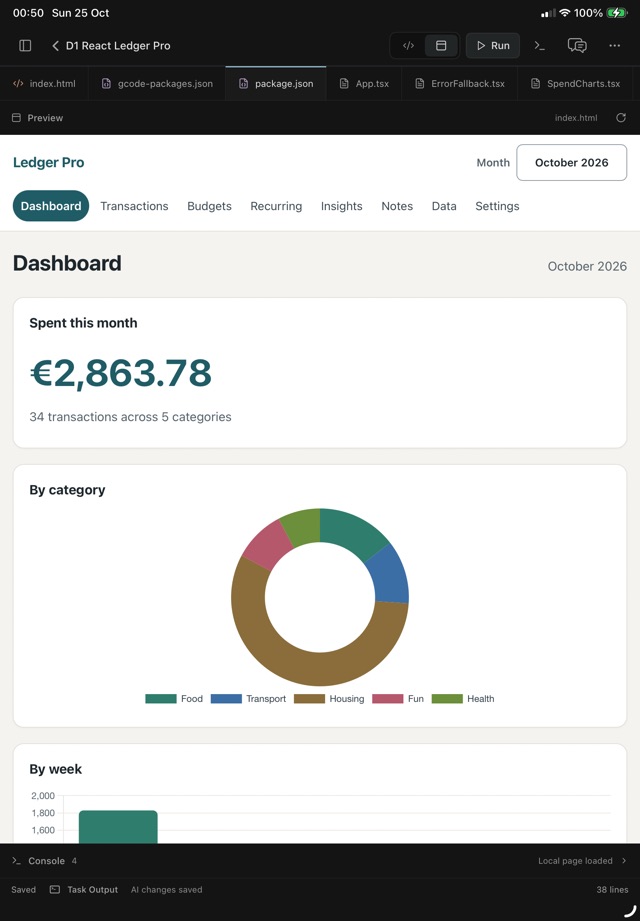Tap the 00:50 clock in status bar
Screen dimensions: 640x921
(x=28, y=13)
